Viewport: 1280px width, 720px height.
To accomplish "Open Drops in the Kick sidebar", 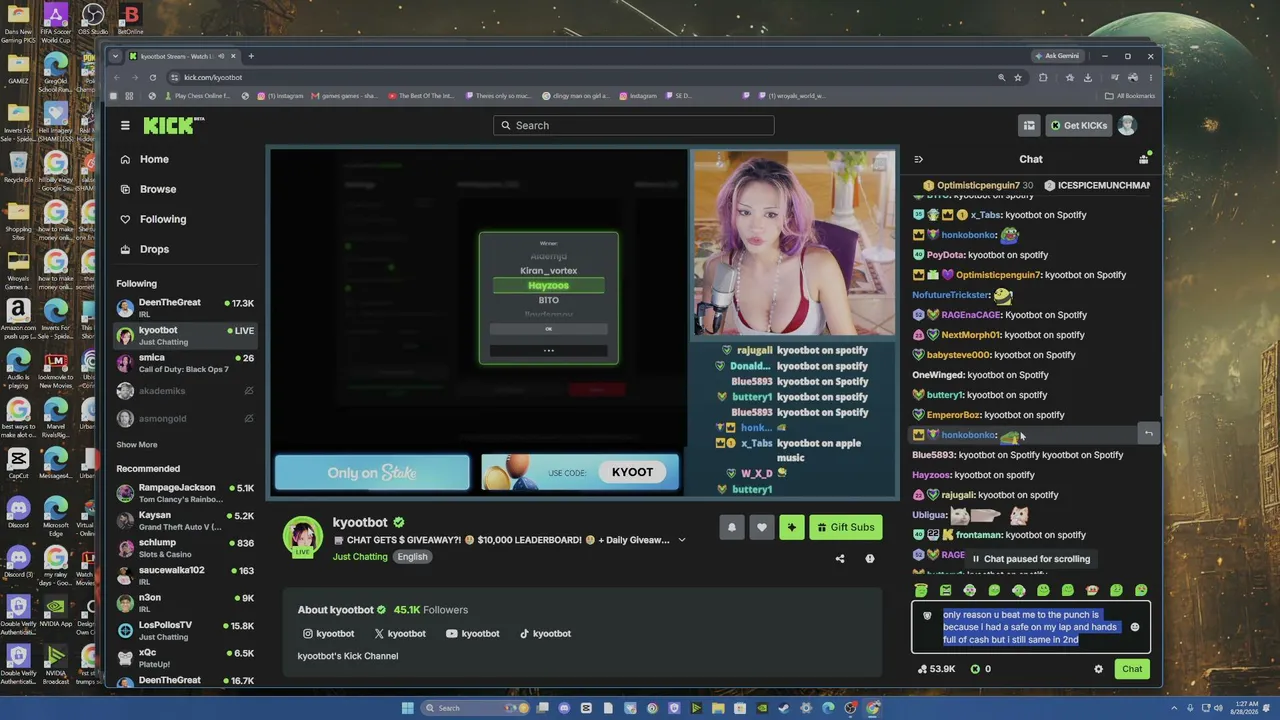I will (x=154, y=249).
